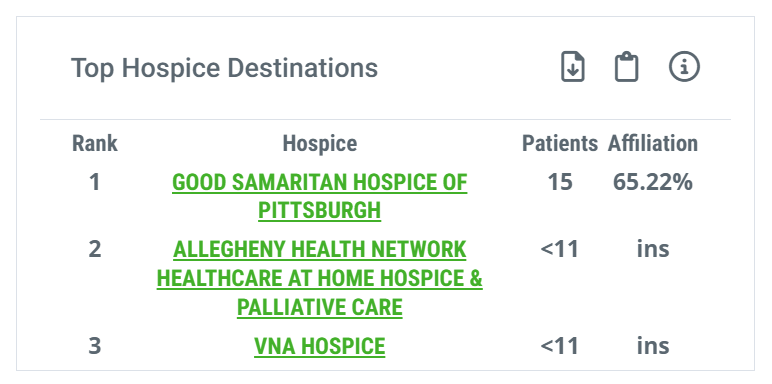
Task: Open Good Samaritan Hospice of Pittsburgh link
Action: (320, 196)
